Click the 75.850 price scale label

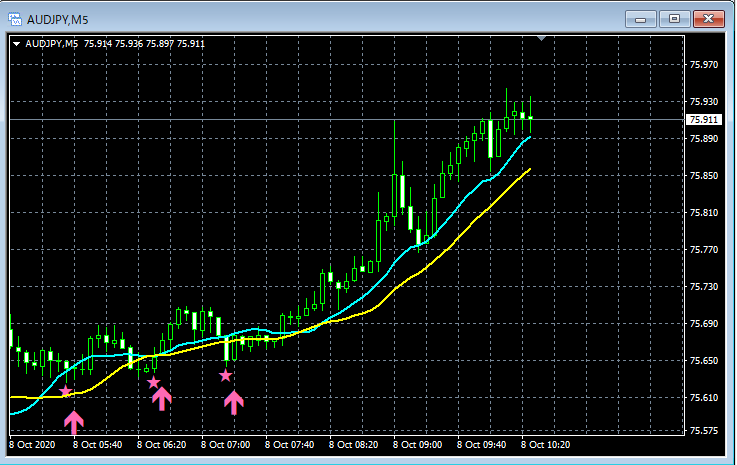704,175
